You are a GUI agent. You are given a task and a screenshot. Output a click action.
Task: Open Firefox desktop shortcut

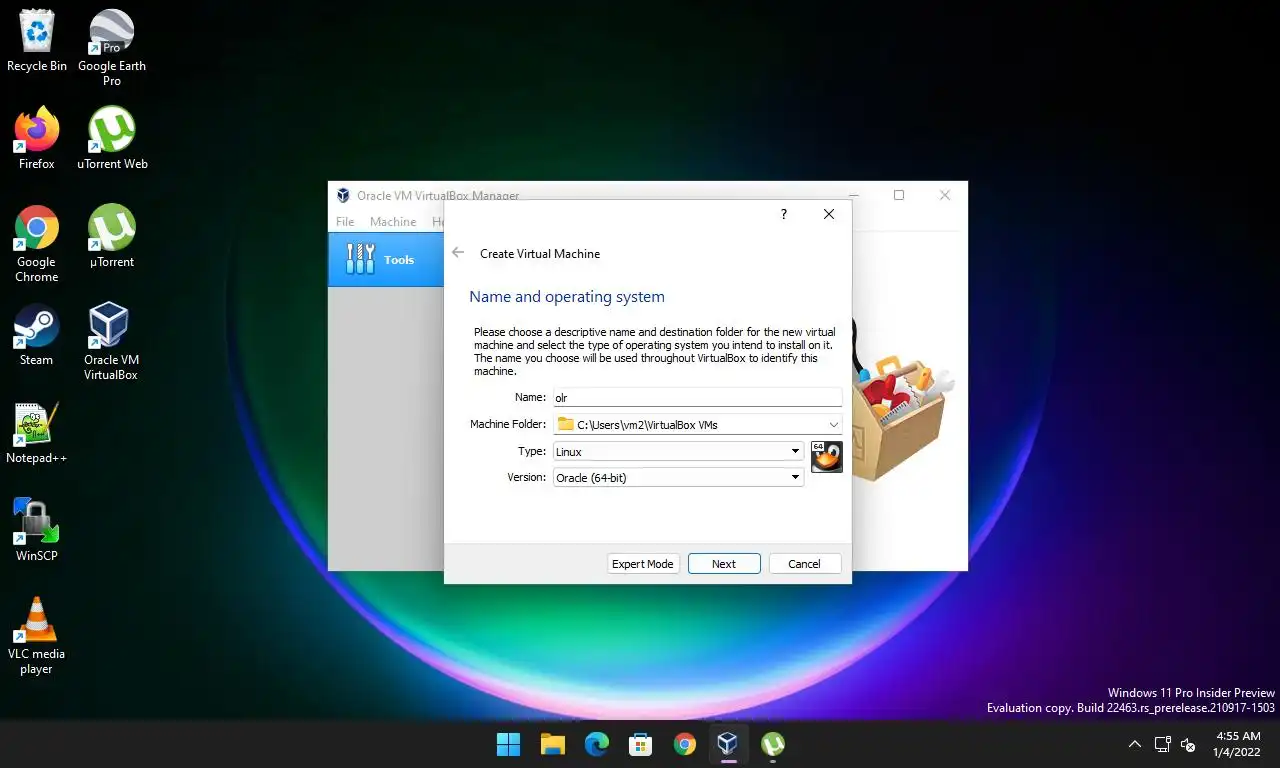click(37, 139)
